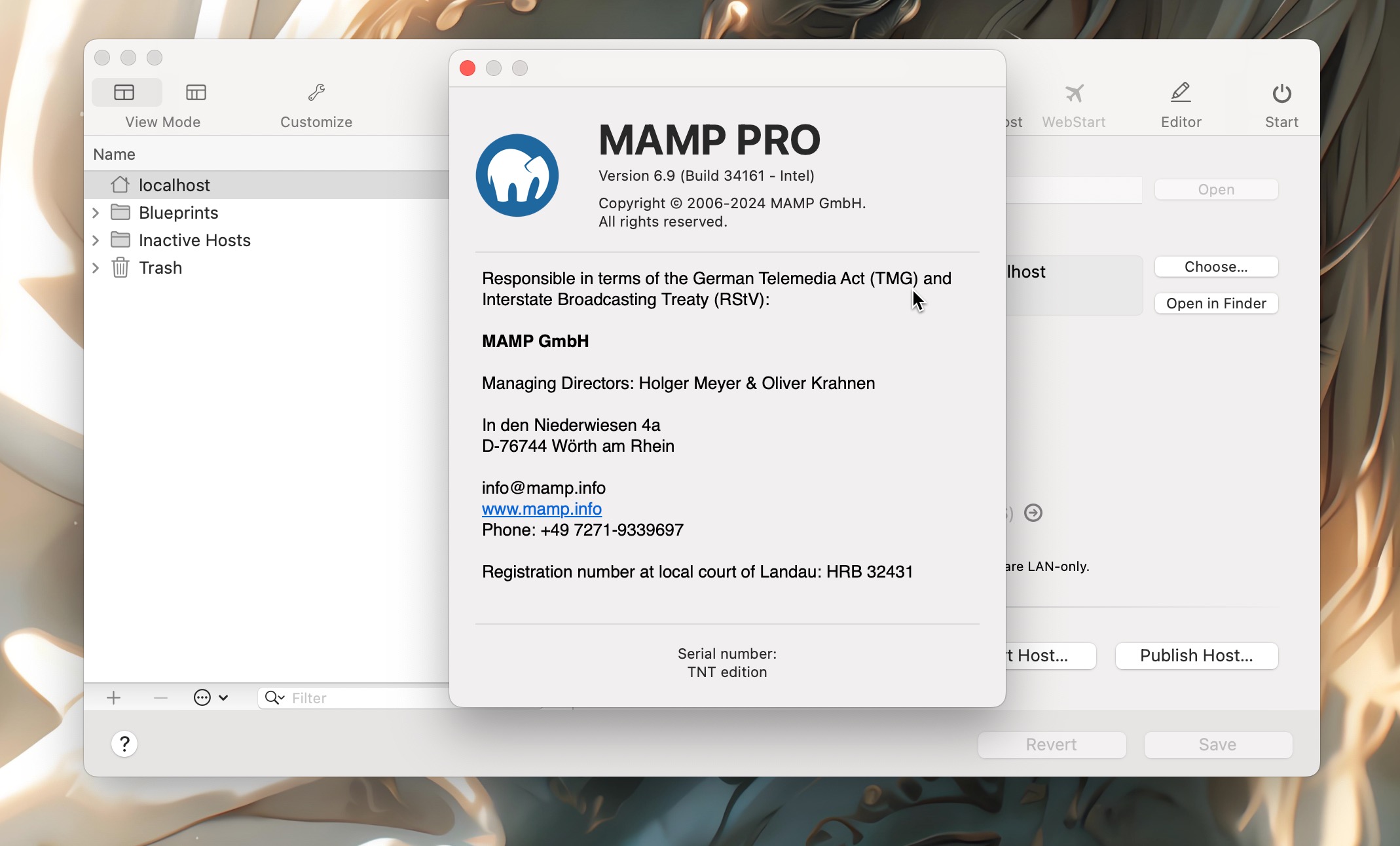Click the 'Inactive Hosts' label

coord(194,240)
